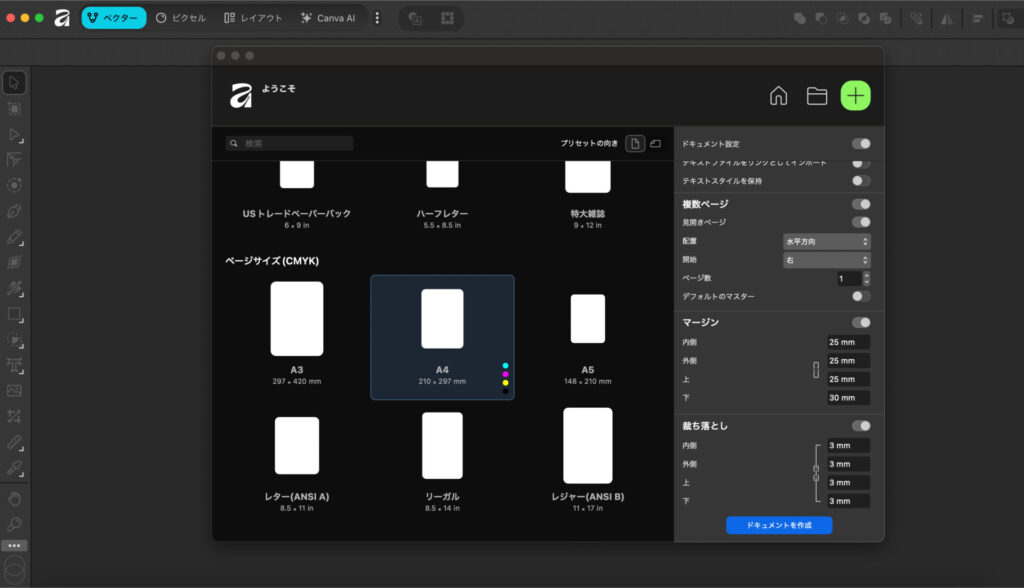This screenshot has width=1024, height=588.
Task: Open the Canva AI tab
Action: pyautogui.click(x=328, y=18)
